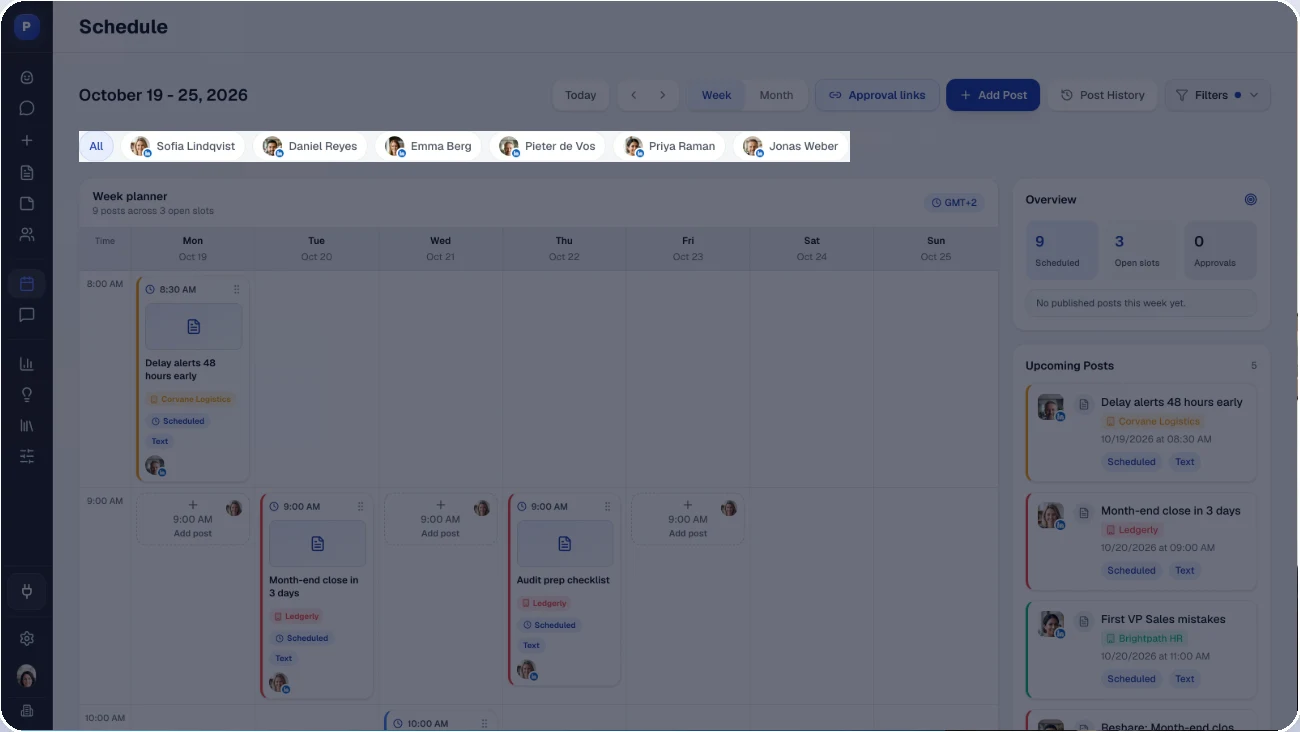The height and width of the screenshot is (732, 1300).
Task: Click the user avatar in sidebar
Action: [x=27, y=676]
